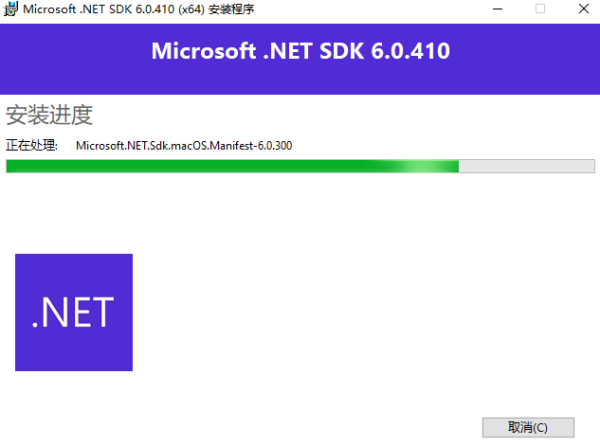Minimize the installer window

497,9
